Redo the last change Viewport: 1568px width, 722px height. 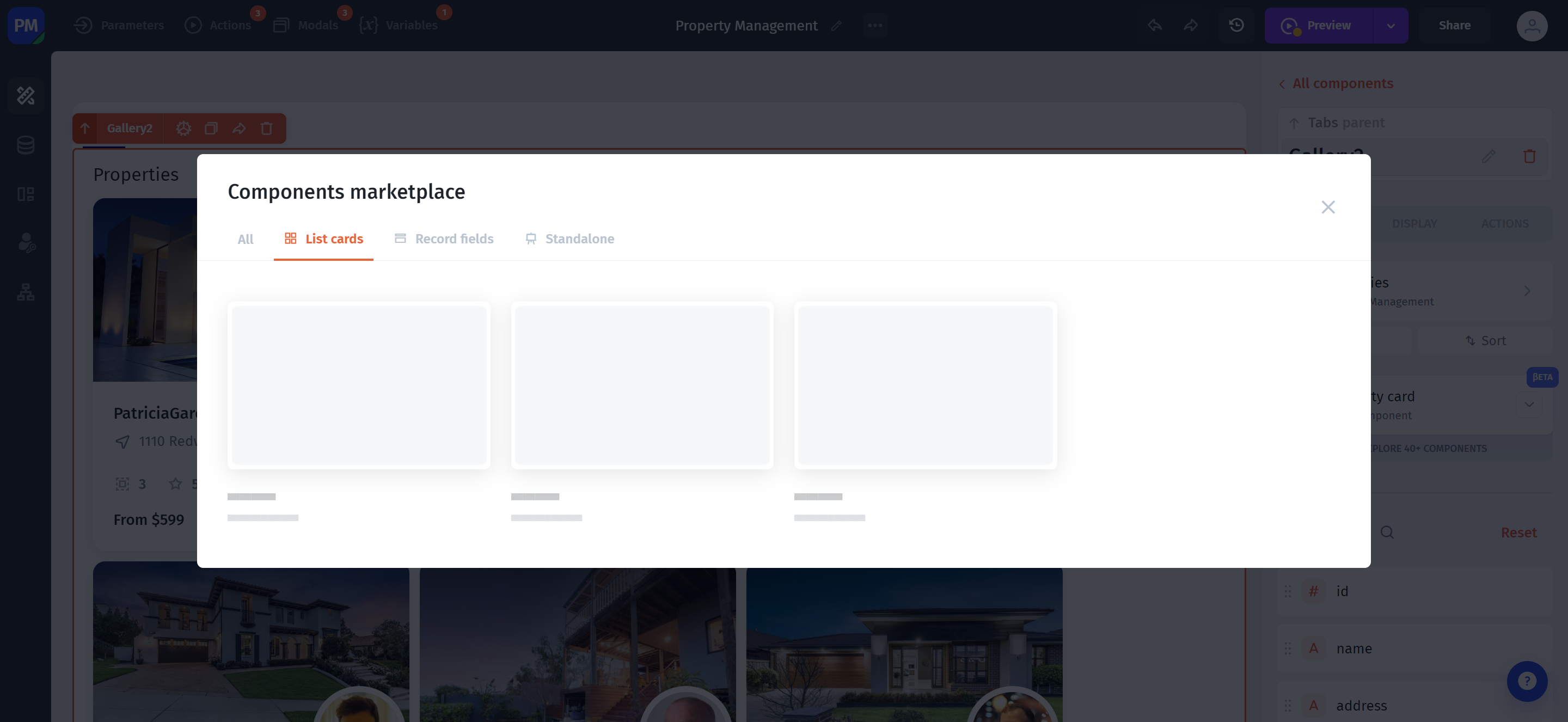1191,26
